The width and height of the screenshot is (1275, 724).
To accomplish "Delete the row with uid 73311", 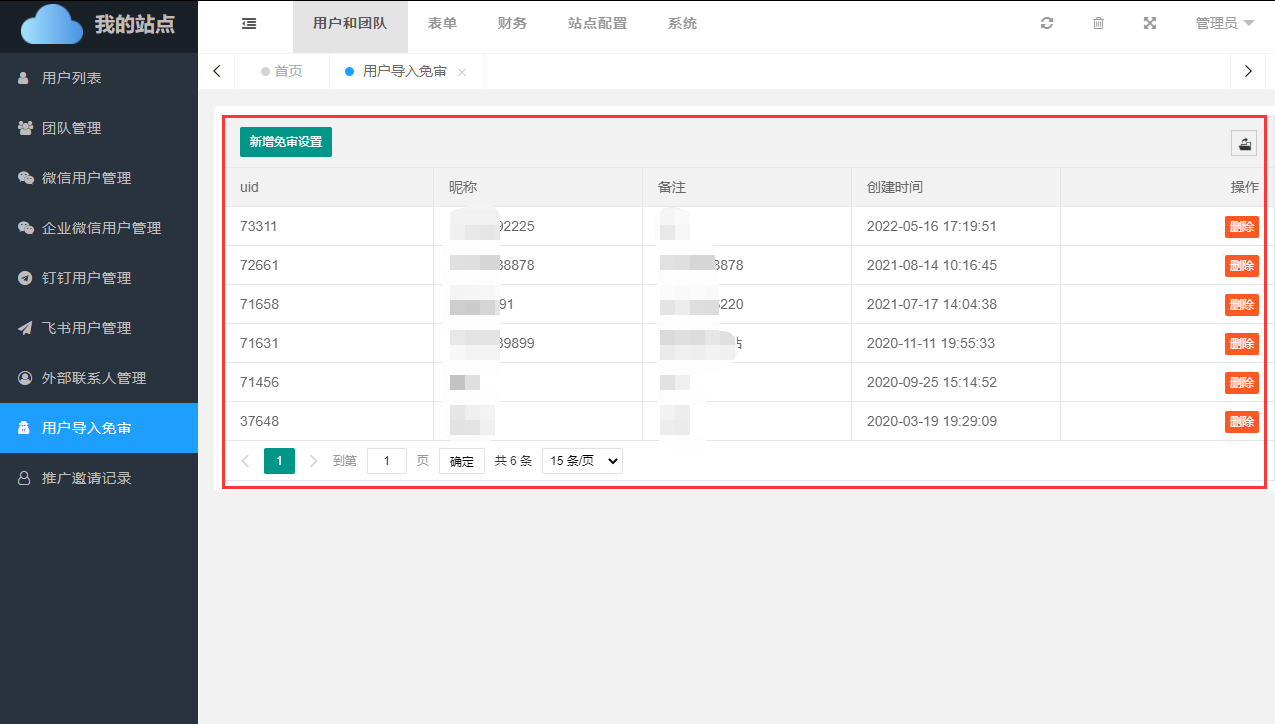I will coord(1241,227).
